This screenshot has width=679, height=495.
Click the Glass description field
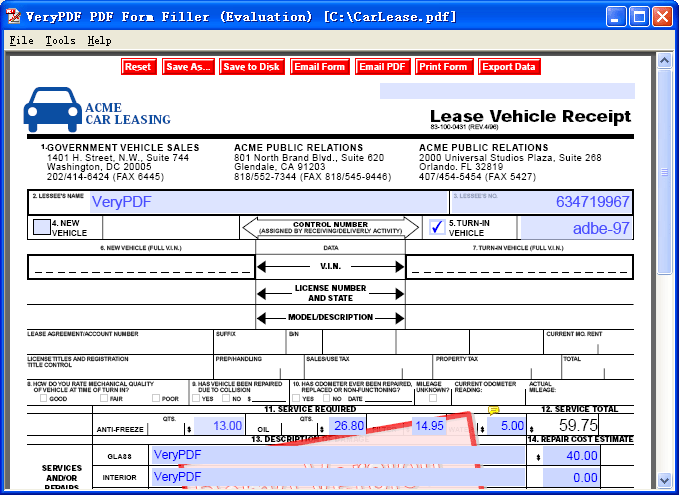(x=338, y=455)
